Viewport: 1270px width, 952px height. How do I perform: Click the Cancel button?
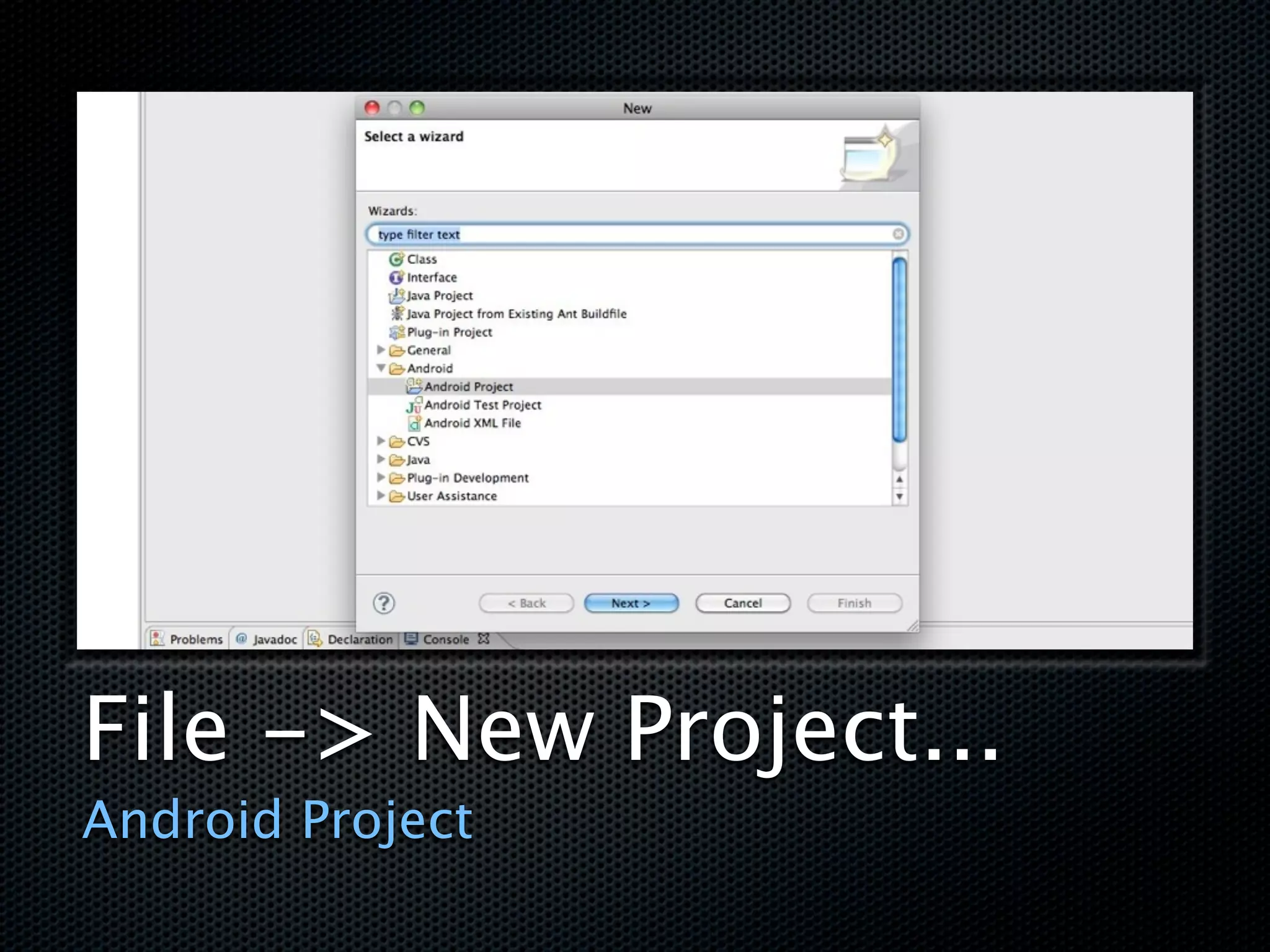click(743, 603)
